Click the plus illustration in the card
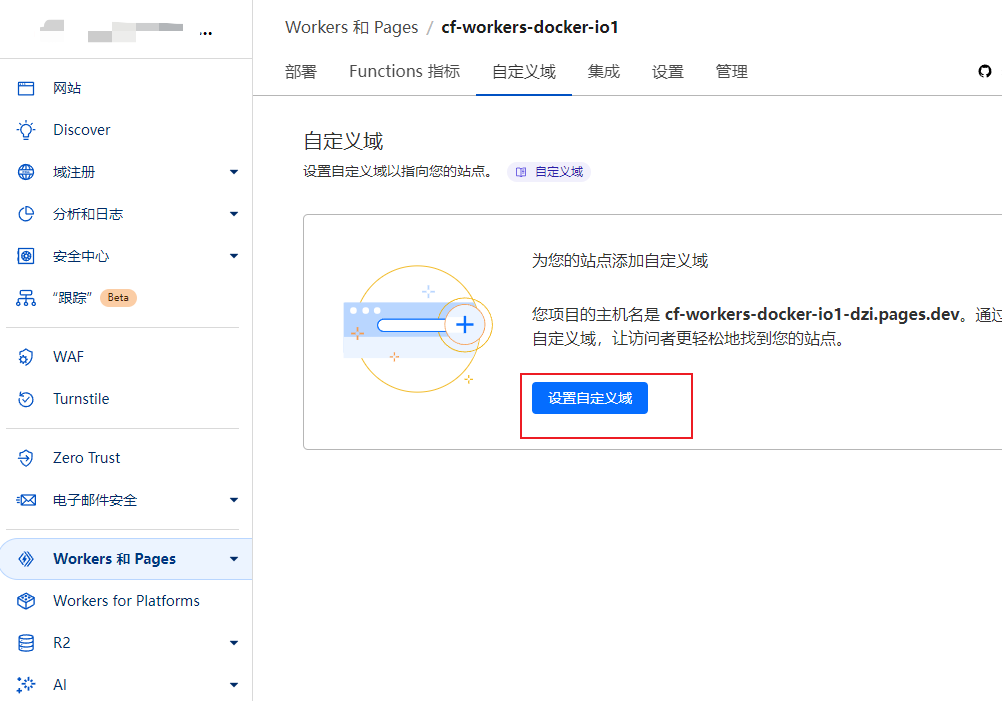Image resolution: width=1002 pixels, height=701 pixels. 465,325
